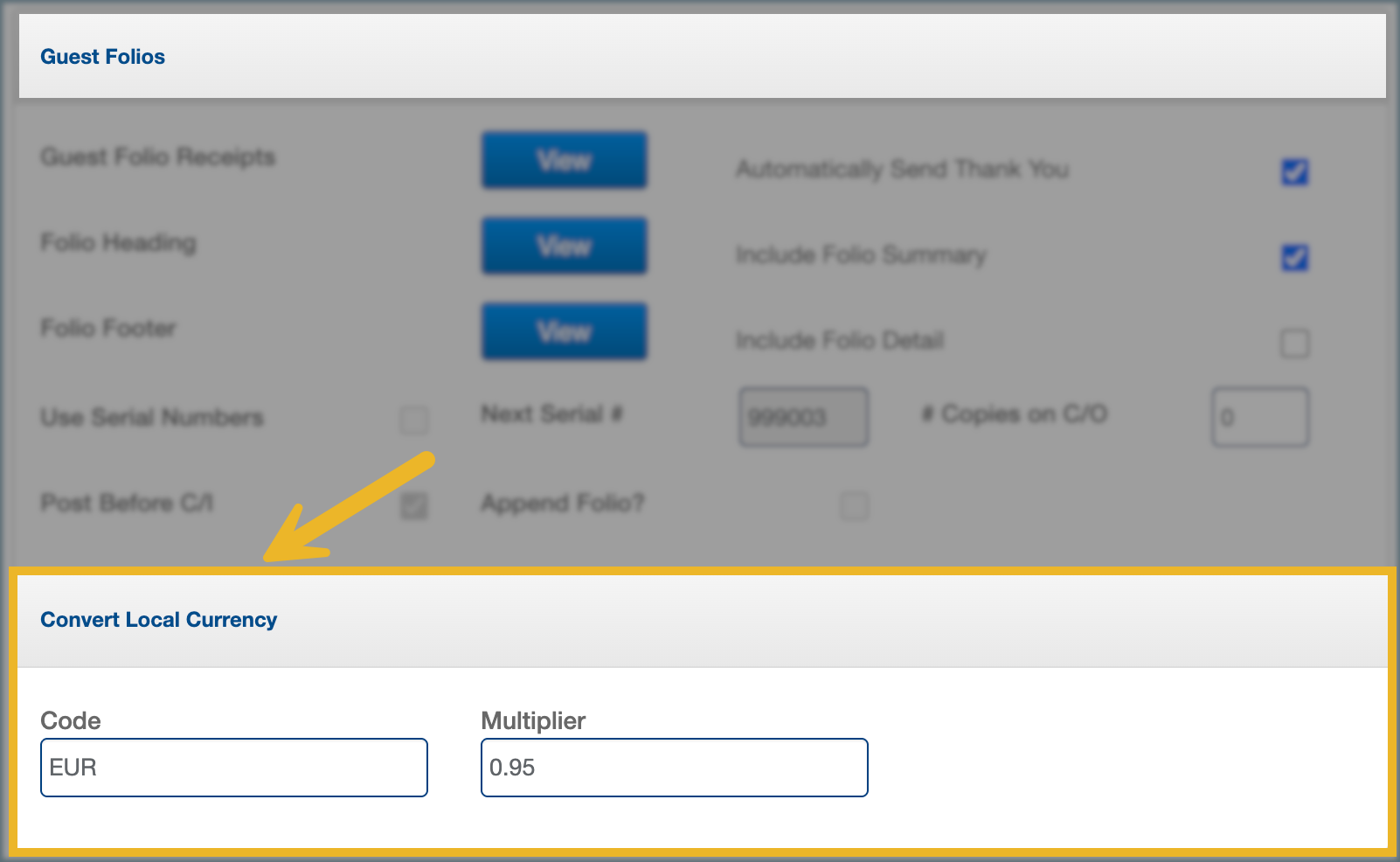Check the Append Folio? checkbox
1400x862 pixels.
click(854, 505)
